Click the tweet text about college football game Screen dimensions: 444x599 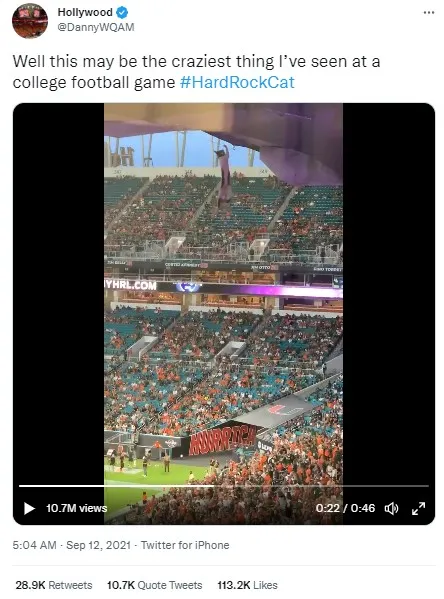coord(196,72)
